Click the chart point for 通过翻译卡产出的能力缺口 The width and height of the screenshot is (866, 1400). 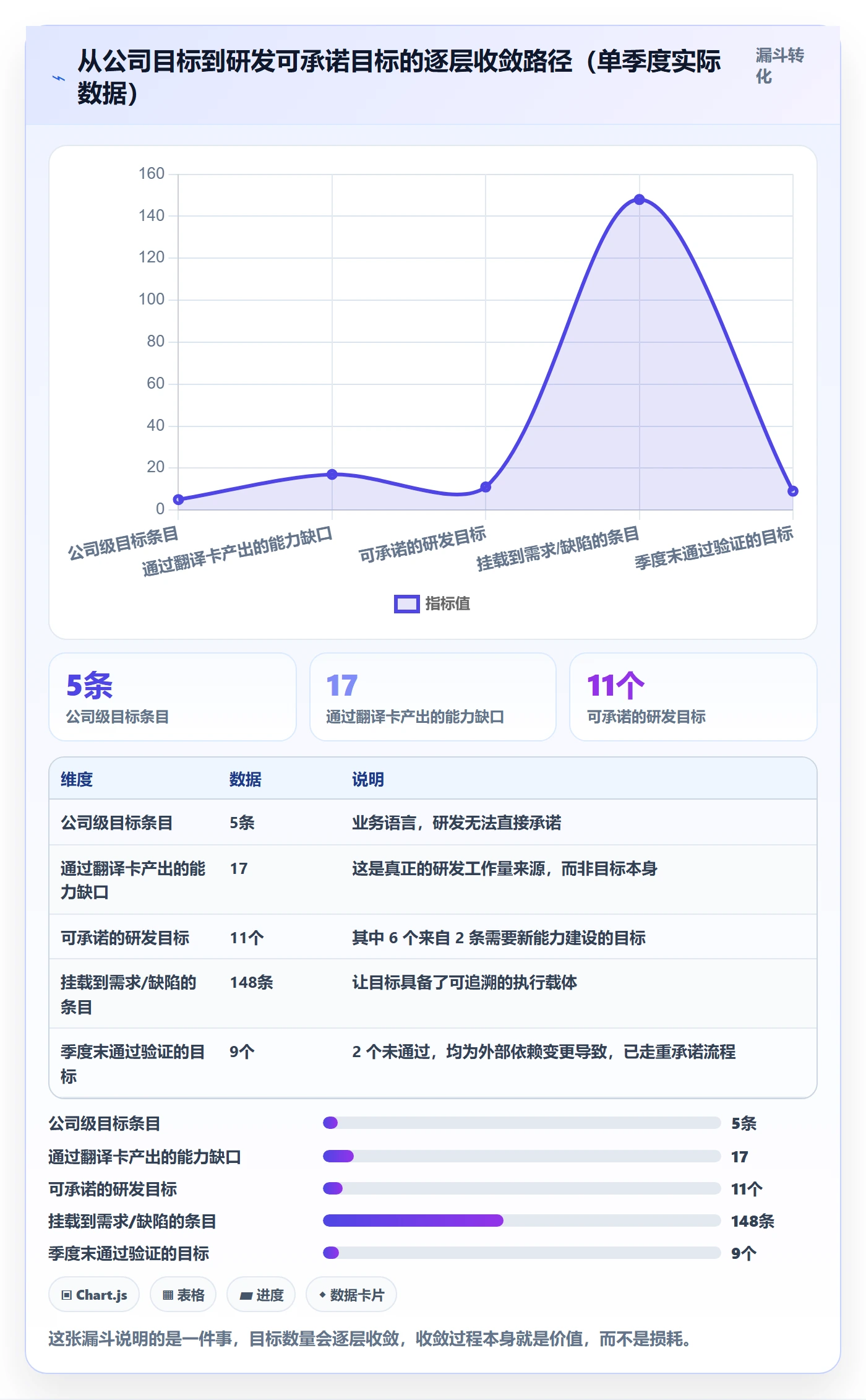click(x=332, y=474)
